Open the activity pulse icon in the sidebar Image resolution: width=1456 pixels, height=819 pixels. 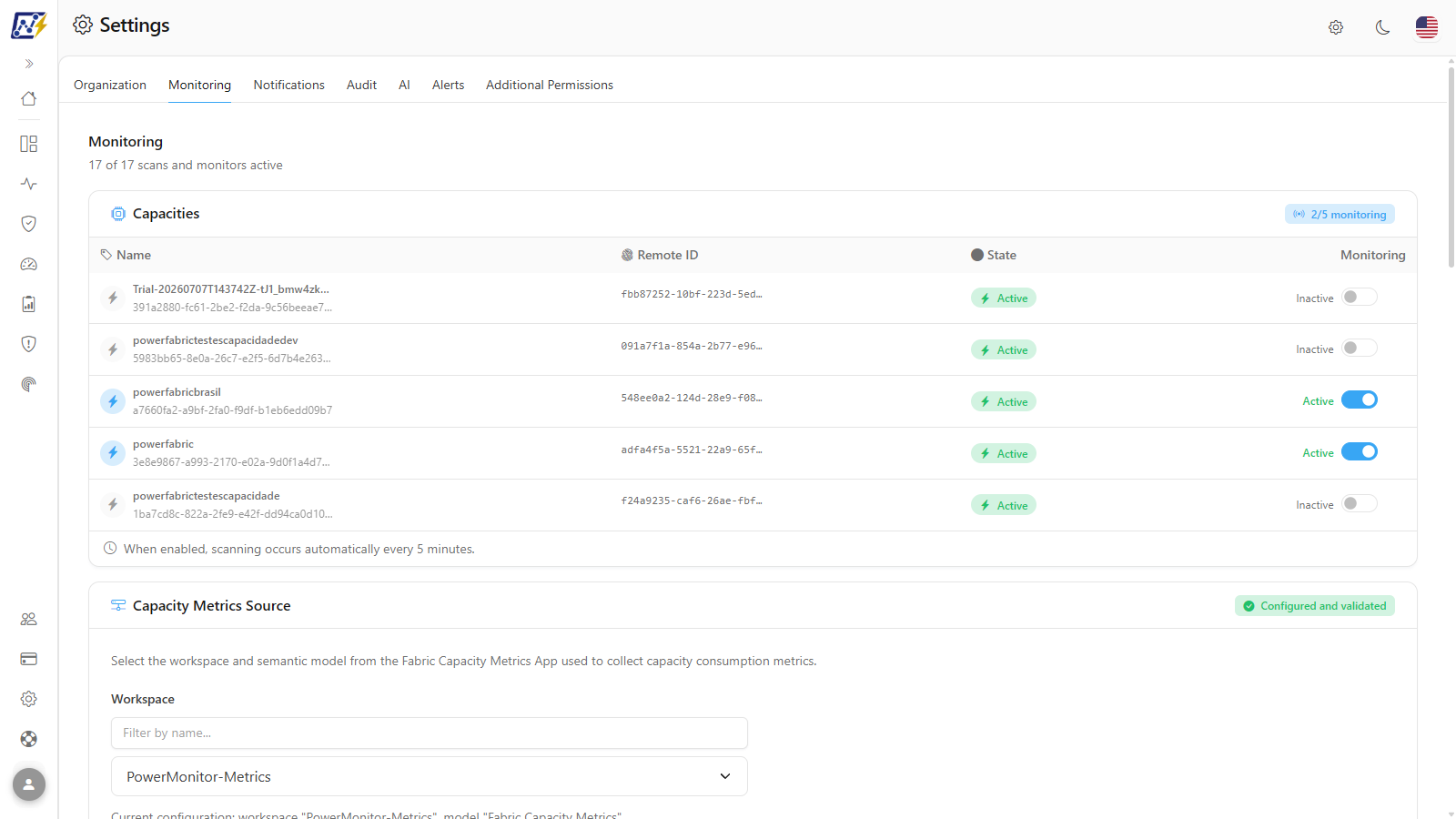[29, 184]
